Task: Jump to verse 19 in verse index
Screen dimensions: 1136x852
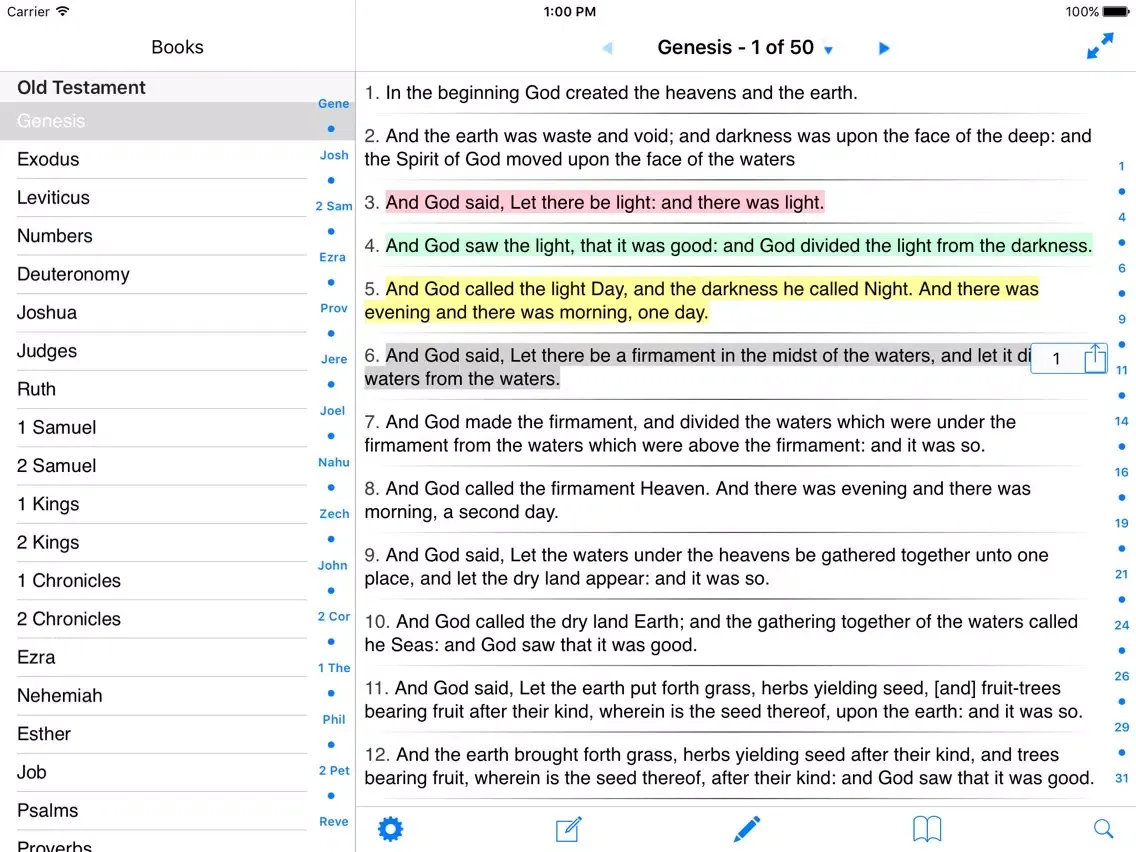Action: [1122, 523]
